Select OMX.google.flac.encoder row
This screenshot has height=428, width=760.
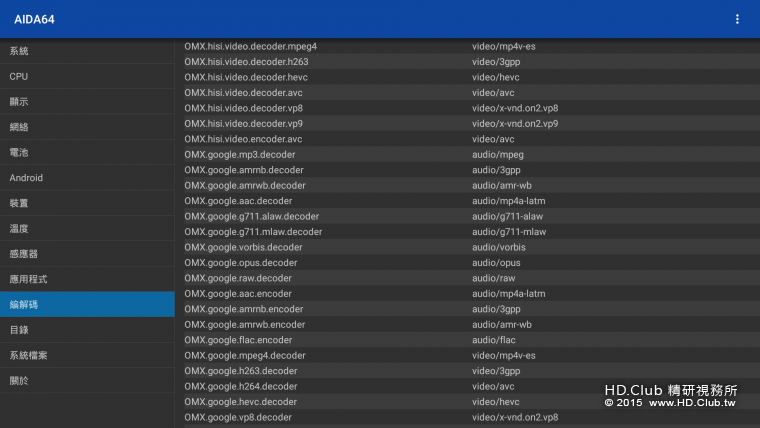[x=472, y=340]
